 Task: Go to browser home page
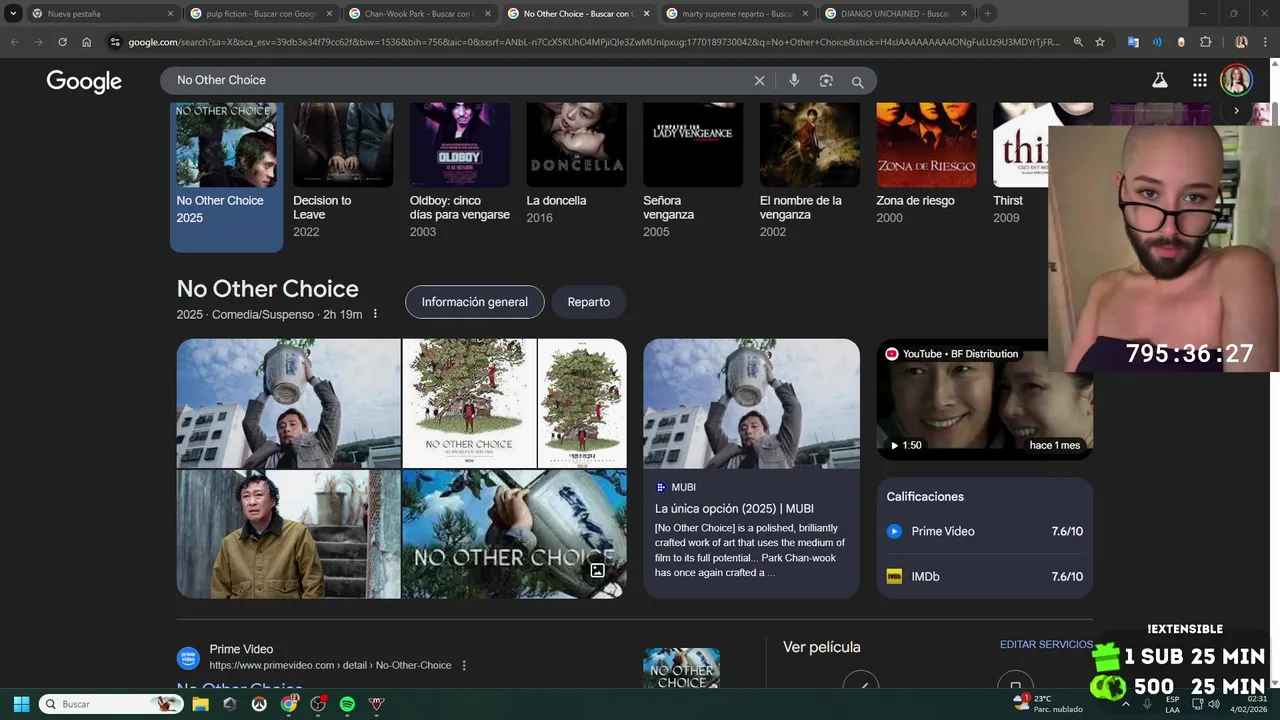86,42
